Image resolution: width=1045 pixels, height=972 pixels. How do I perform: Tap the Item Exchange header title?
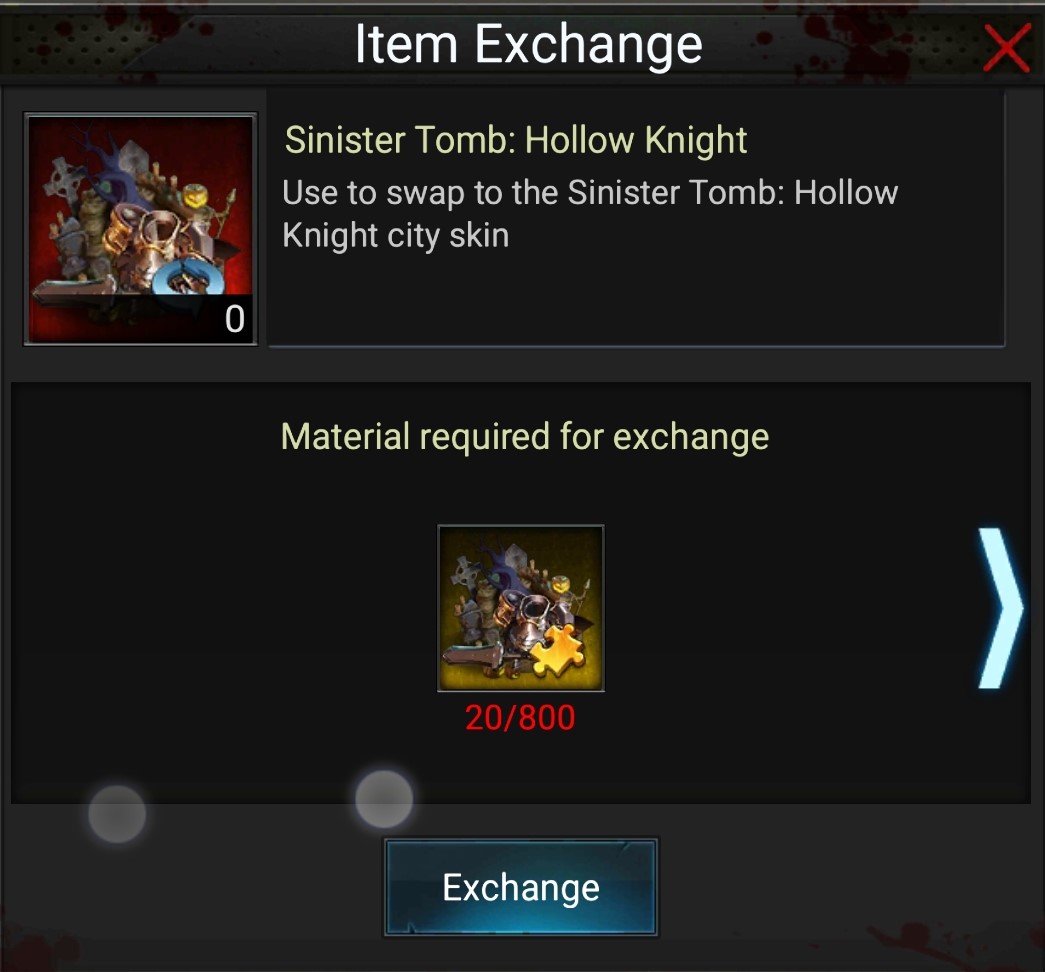[528, 44]
